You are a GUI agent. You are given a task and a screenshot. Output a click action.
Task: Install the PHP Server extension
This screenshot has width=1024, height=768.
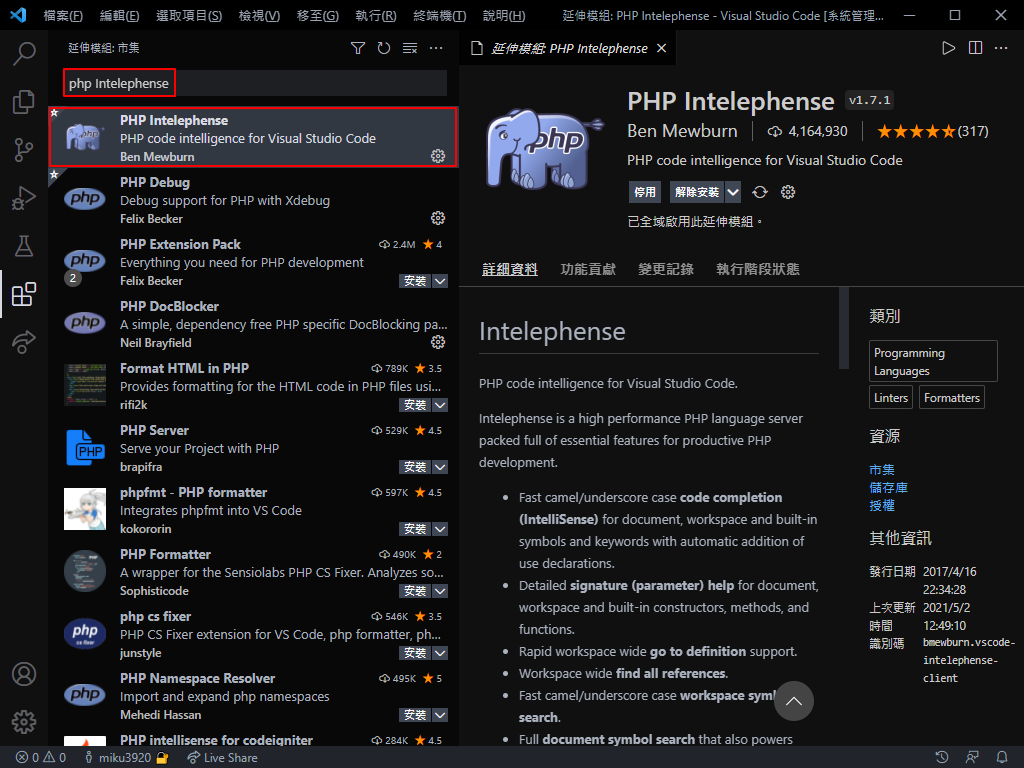(x=415, y=467)
